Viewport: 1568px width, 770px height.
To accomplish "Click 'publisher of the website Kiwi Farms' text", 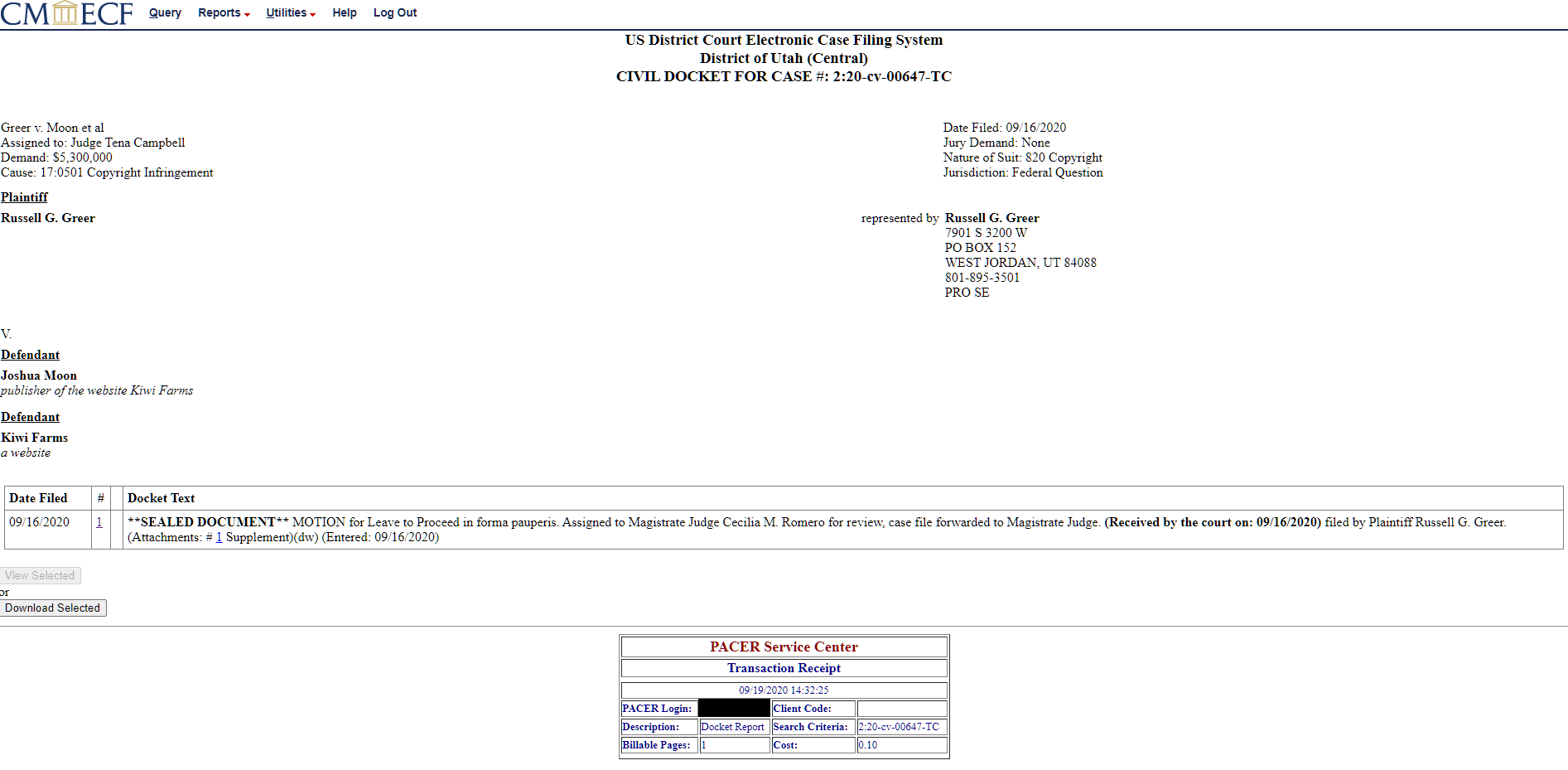I will click(97, 390).
